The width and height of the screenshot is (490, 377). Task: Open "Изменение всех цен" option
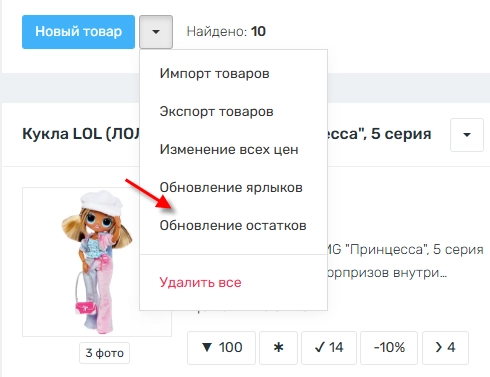click(229, 149)
